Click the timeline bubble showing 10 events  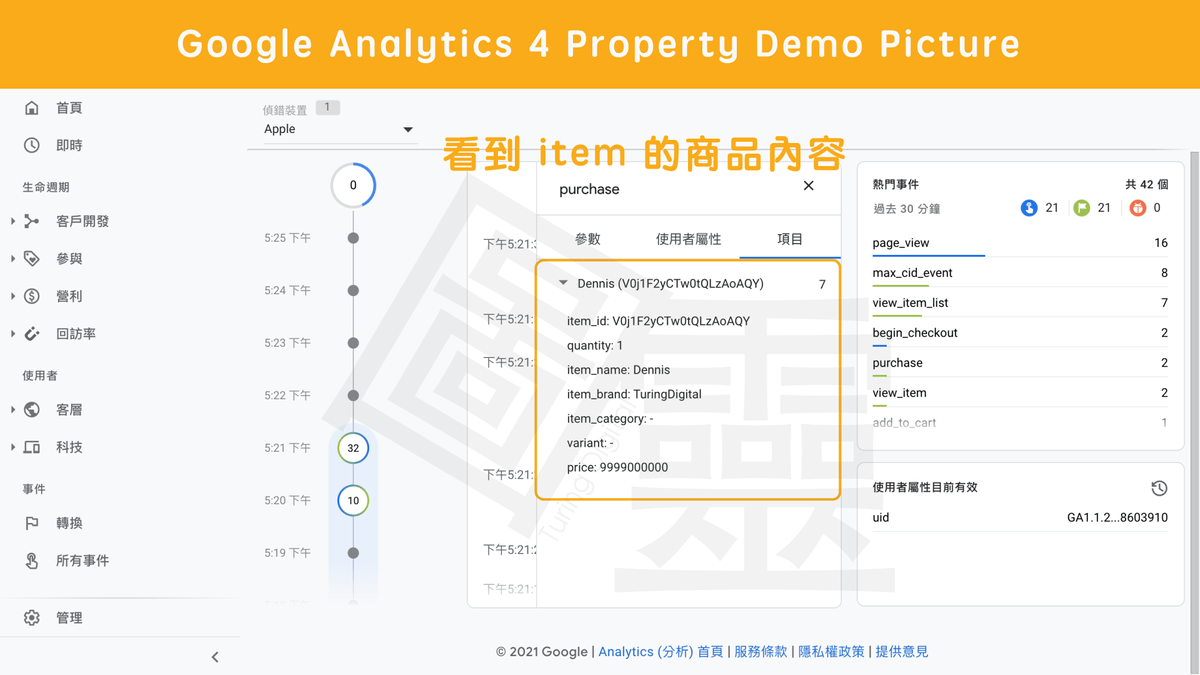[353, 500]
